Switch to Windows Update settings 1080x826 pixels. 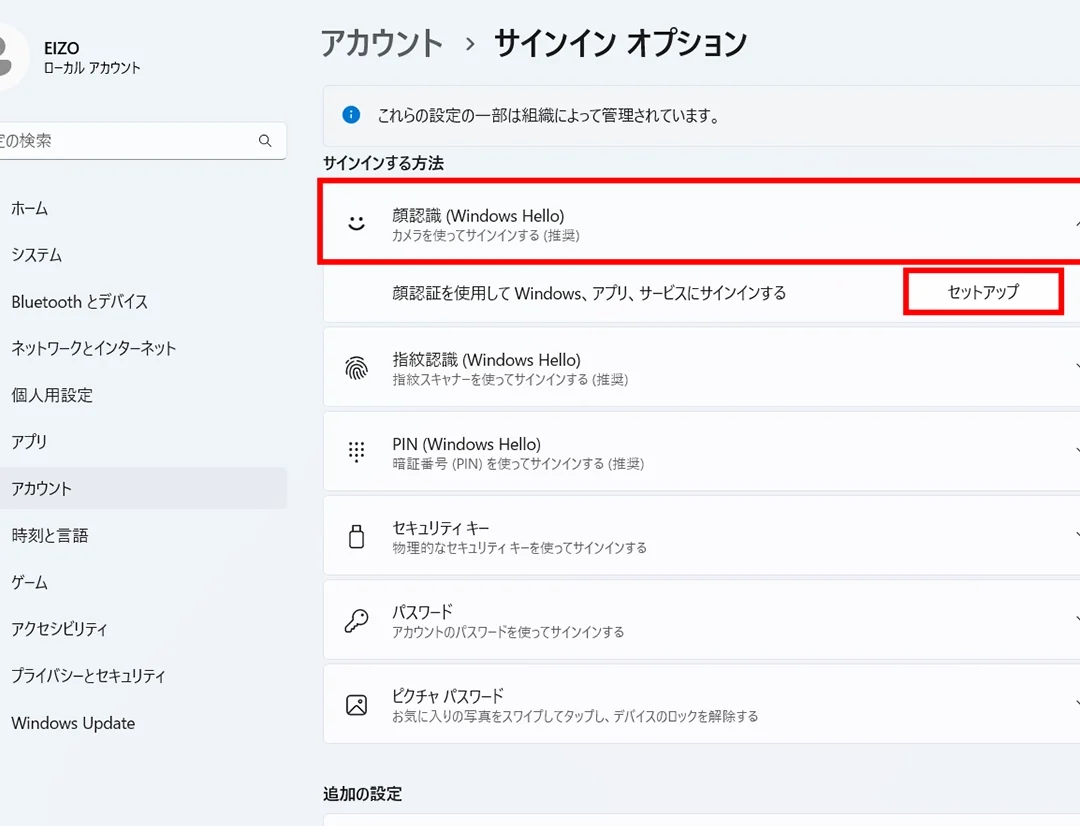pos(73,722)
